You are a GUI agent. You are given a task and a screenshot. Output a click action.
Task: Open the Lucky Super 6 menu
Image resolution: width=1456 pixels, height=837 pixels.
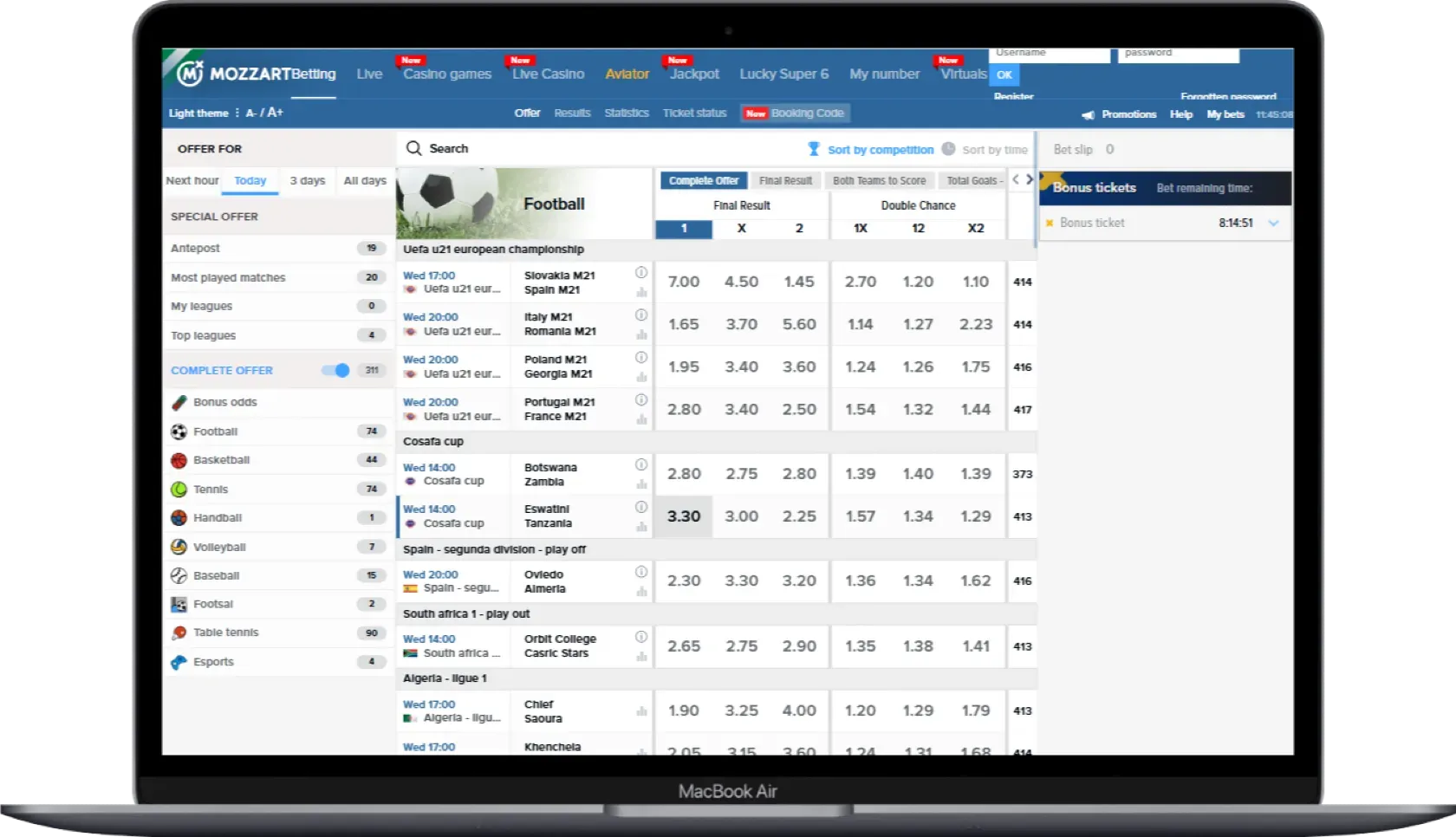[784, 75]
